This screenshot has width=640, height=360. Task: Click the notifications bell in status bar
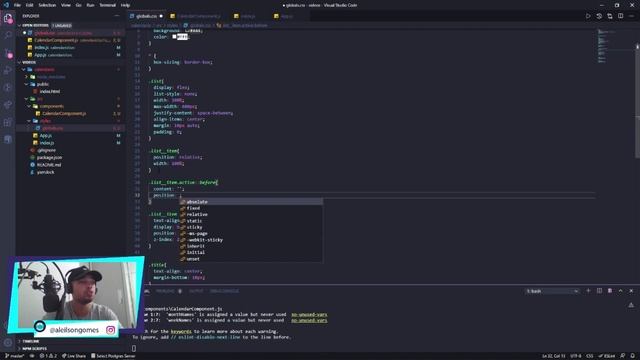point(632,356)
